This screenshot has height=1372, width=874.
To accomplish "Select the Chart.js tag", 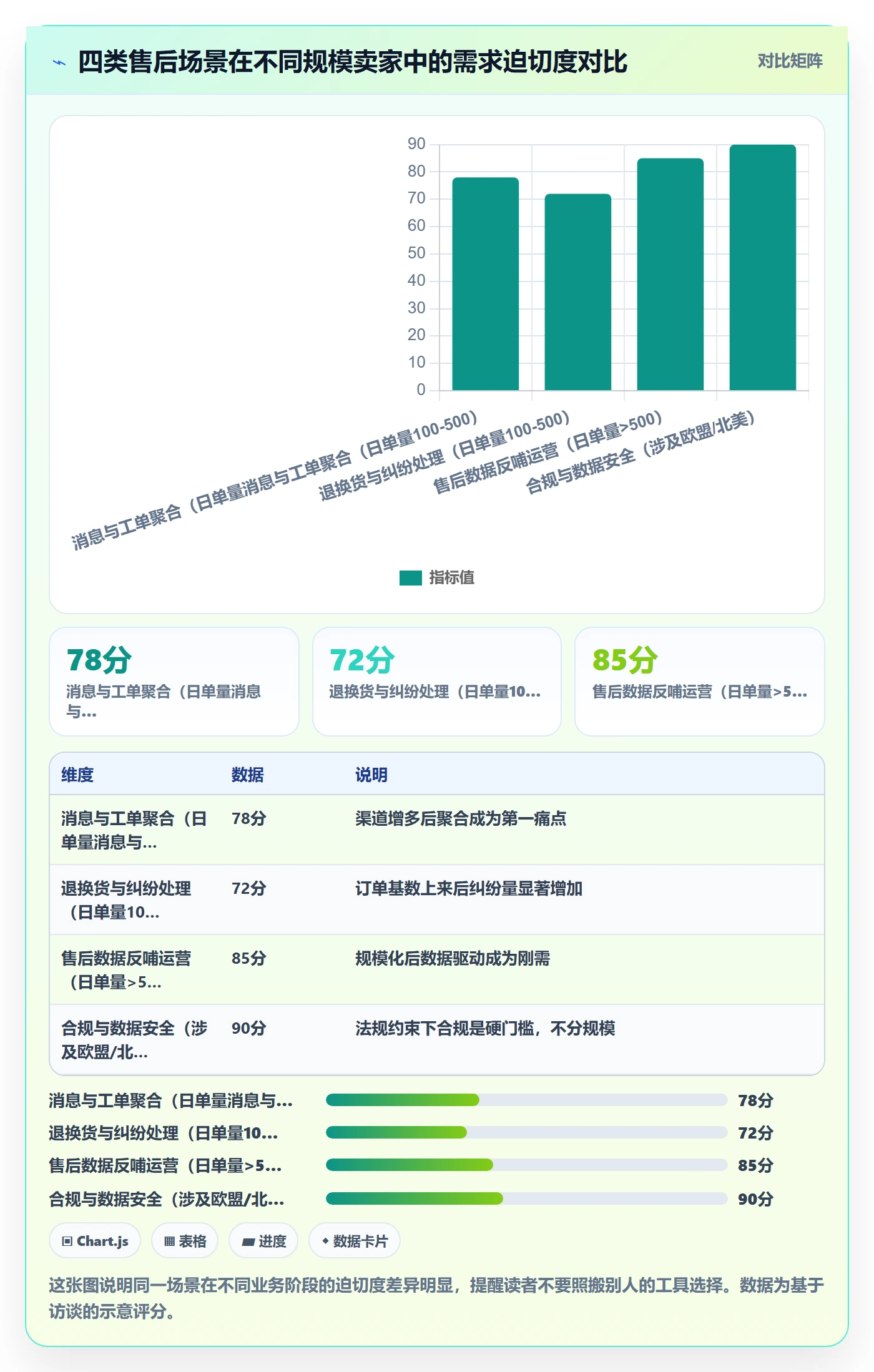I will point(95,1241).
